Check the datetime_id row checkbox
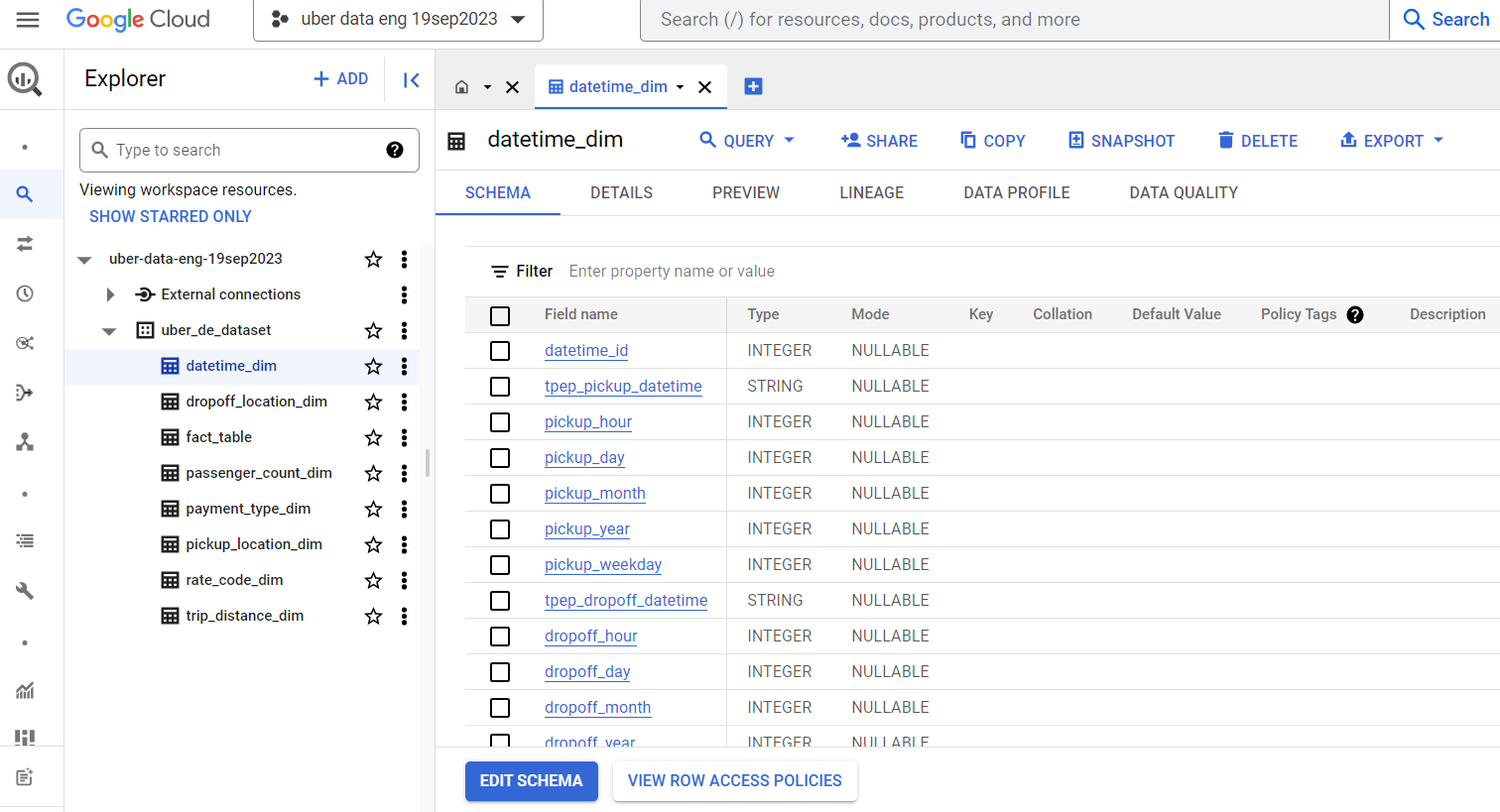The image size is (1500, 812). tap(499, 351)
